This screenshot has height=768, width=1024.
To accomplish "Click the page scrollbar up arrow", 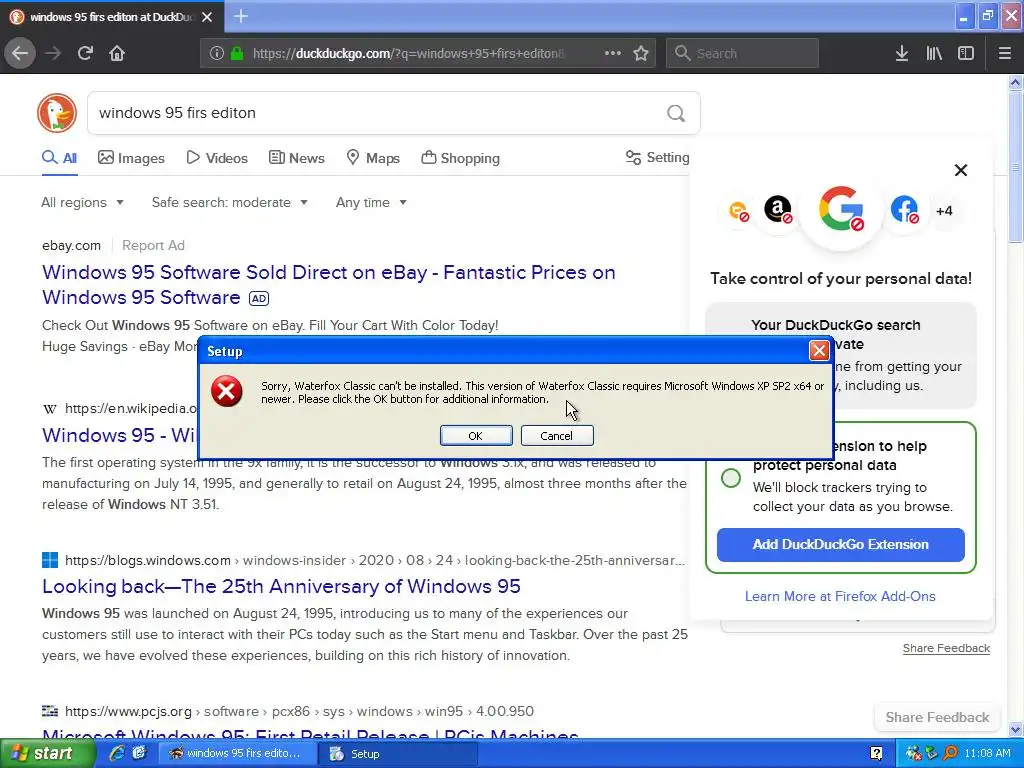I will (1015, 82).
